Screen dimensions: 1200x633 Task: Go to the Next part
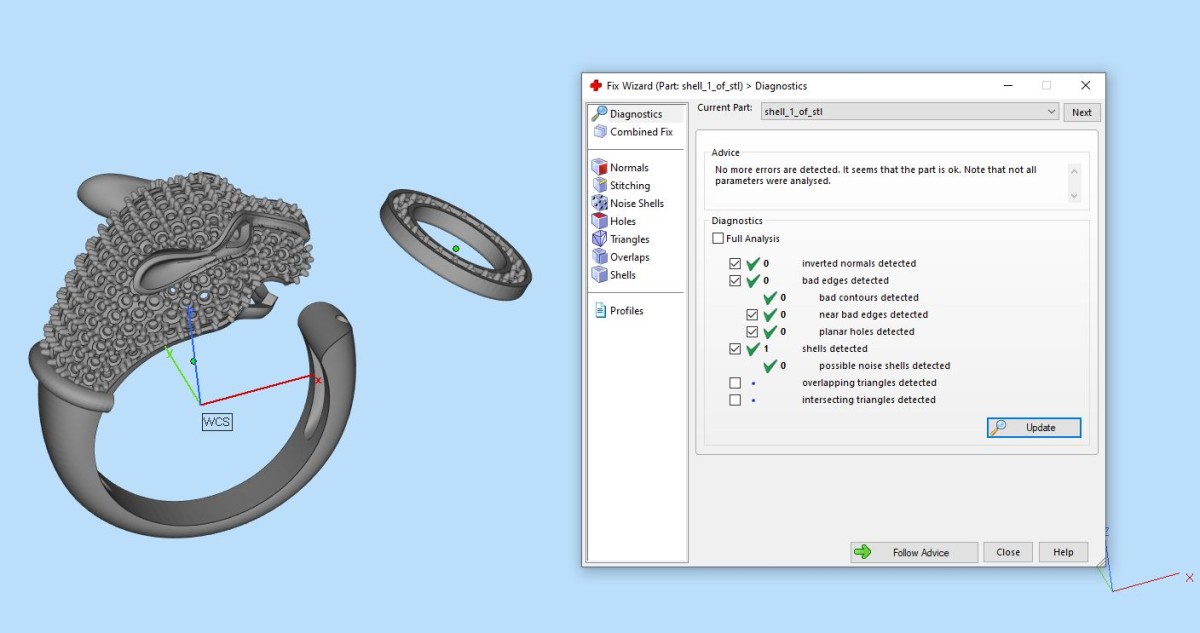click(1081, 112)
